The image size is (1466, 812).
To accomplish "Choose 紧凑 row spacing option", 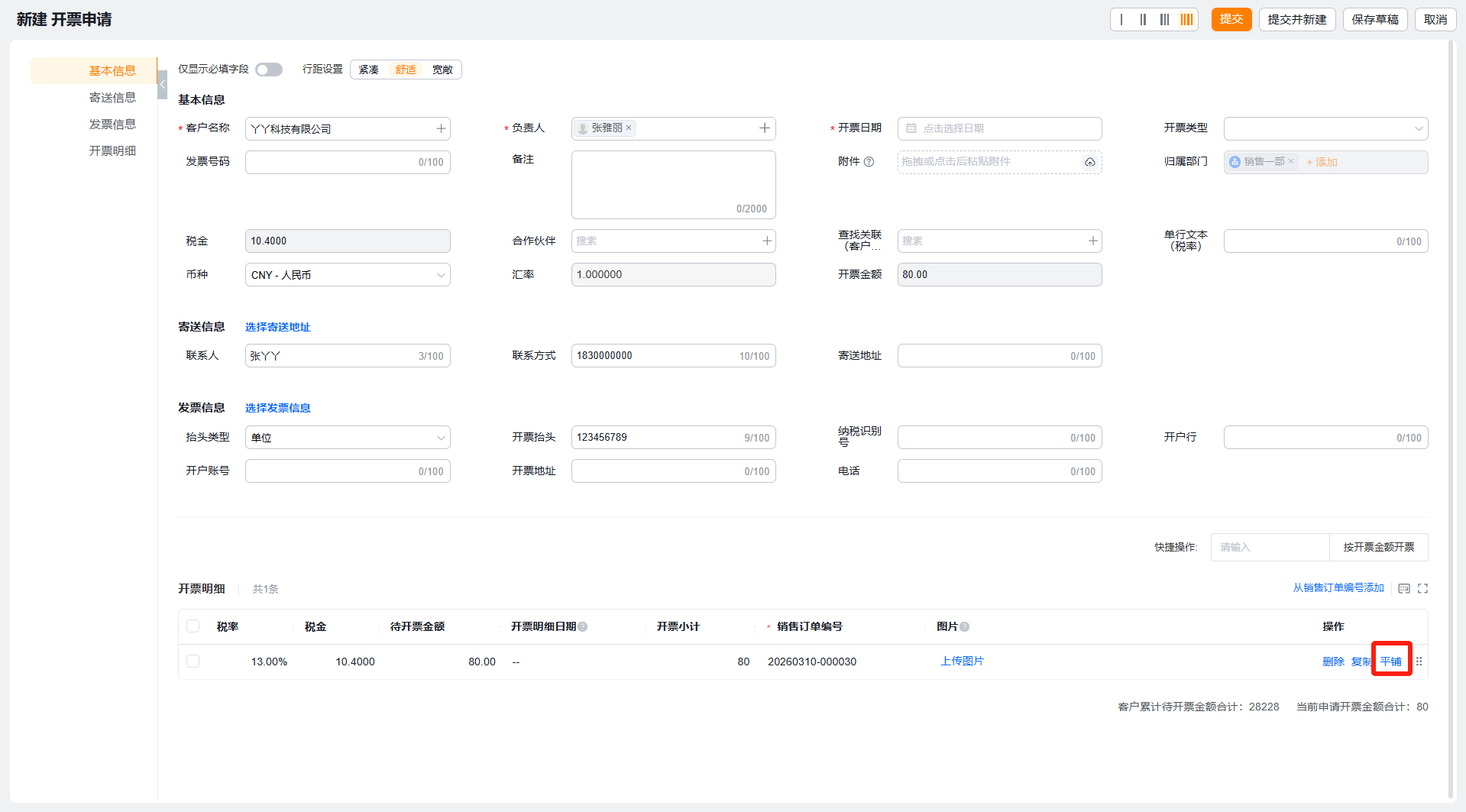I will [x=369, y=70].
